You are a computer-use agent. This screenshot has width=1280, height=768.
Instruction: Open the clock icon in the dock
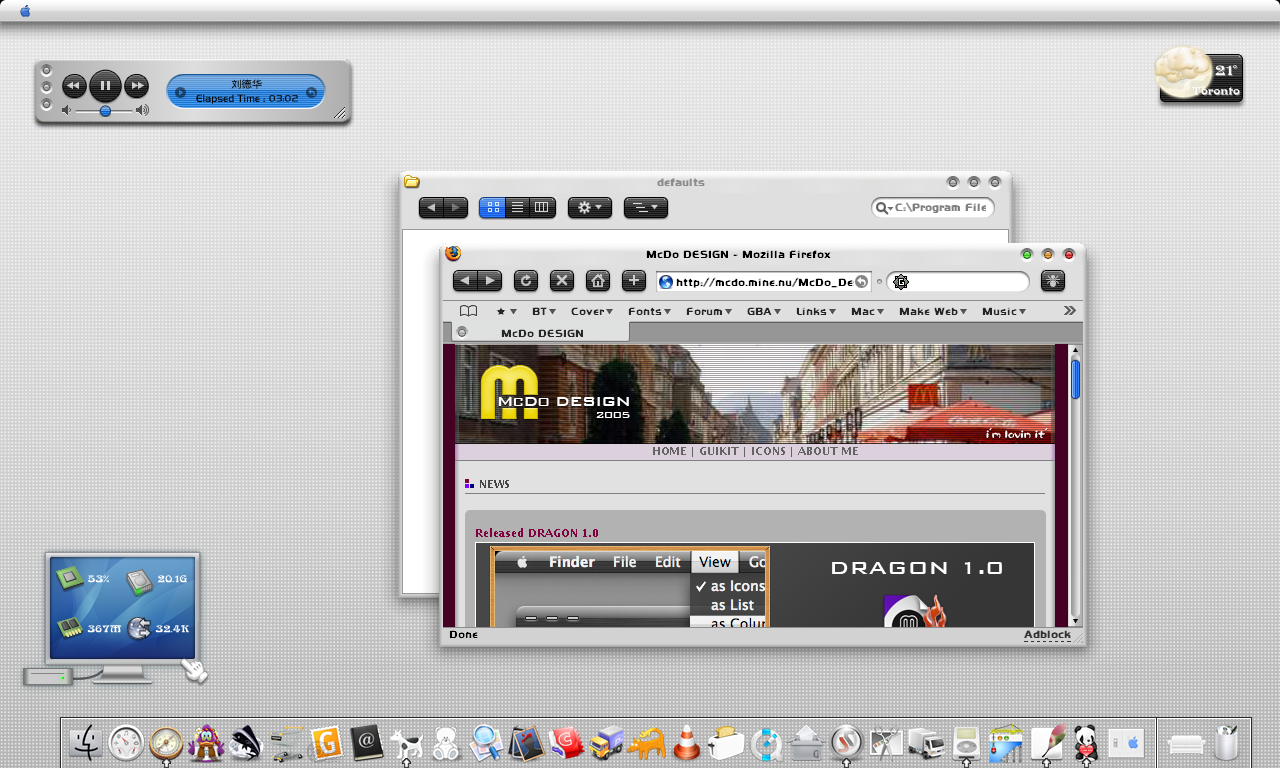[127, 743]
